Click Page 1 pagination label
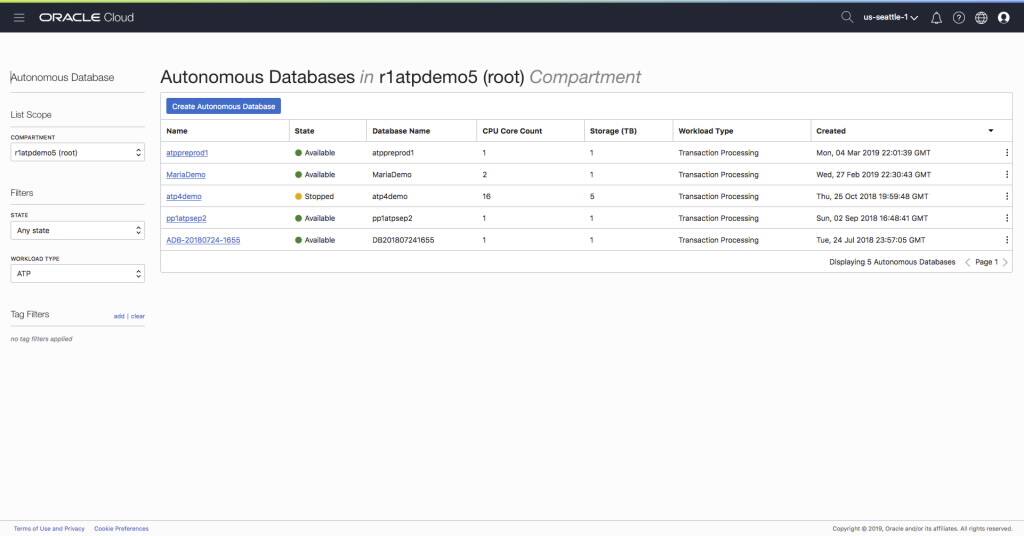Viewport: 1024px width, 536px height. [x=986, y=262]
